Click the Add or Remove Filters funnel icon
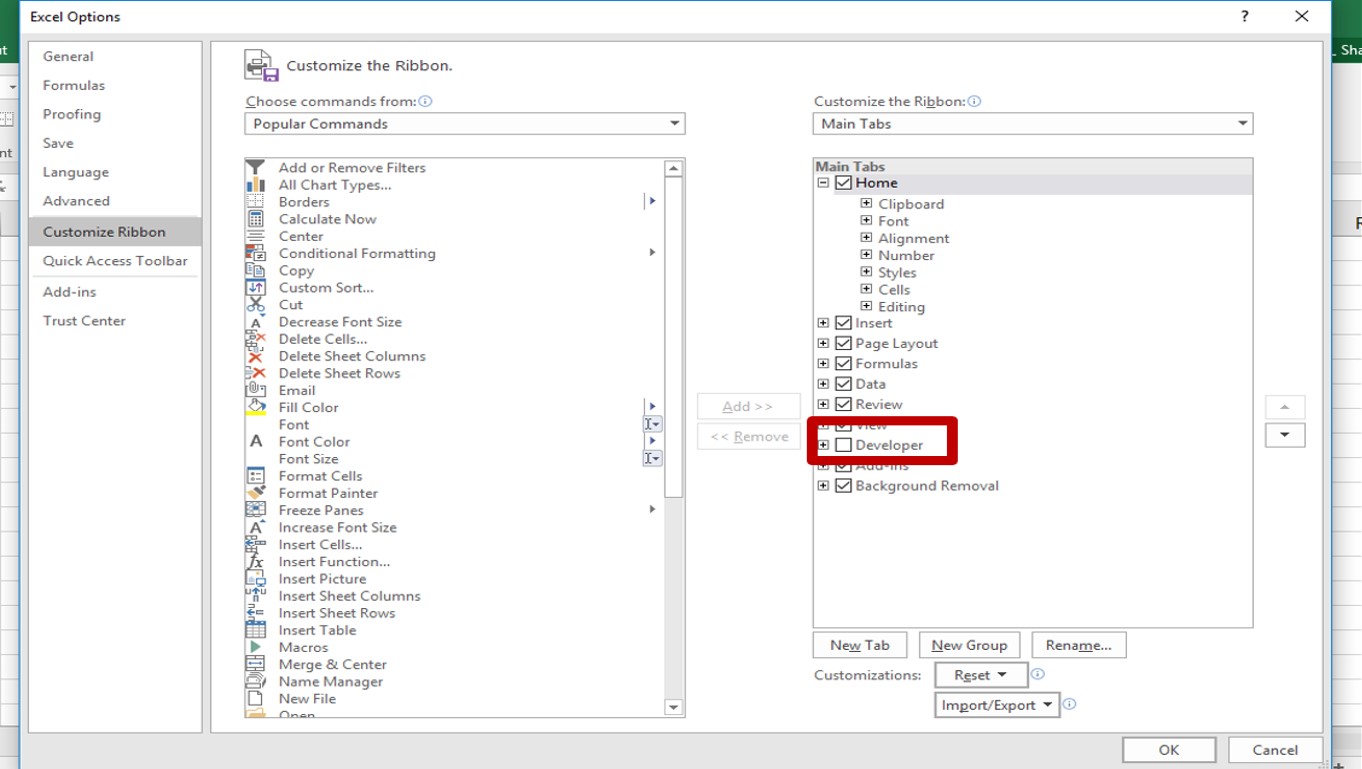 point(256,167)
